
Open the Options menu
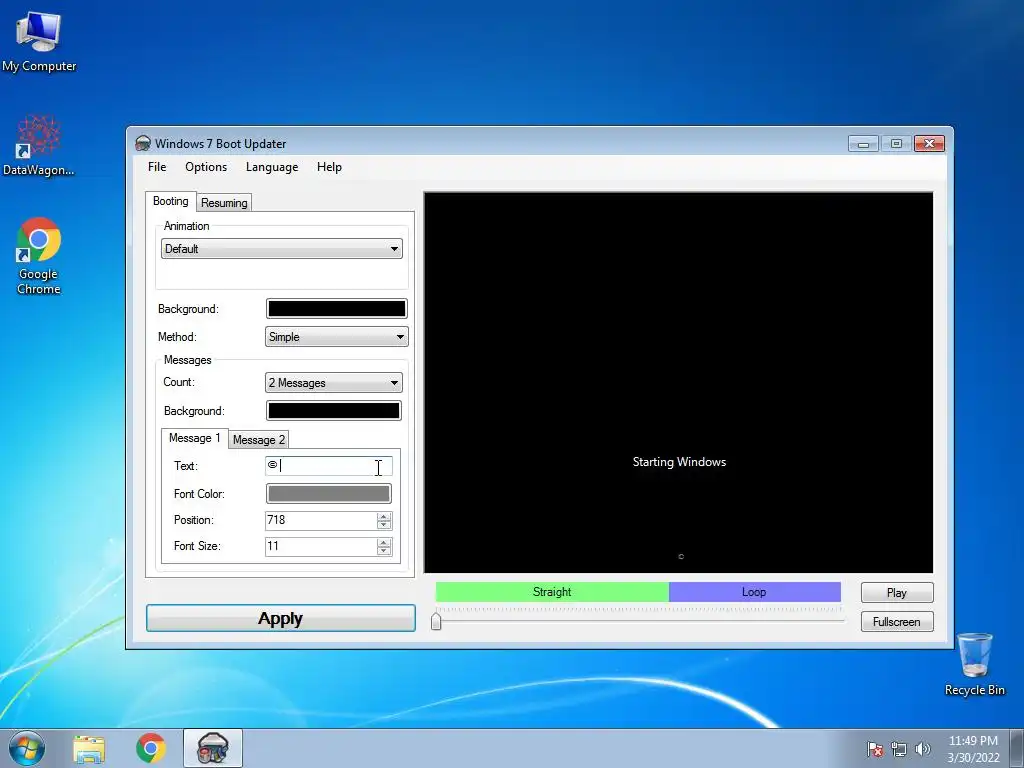pyautogui.click(x=206, y=167)
